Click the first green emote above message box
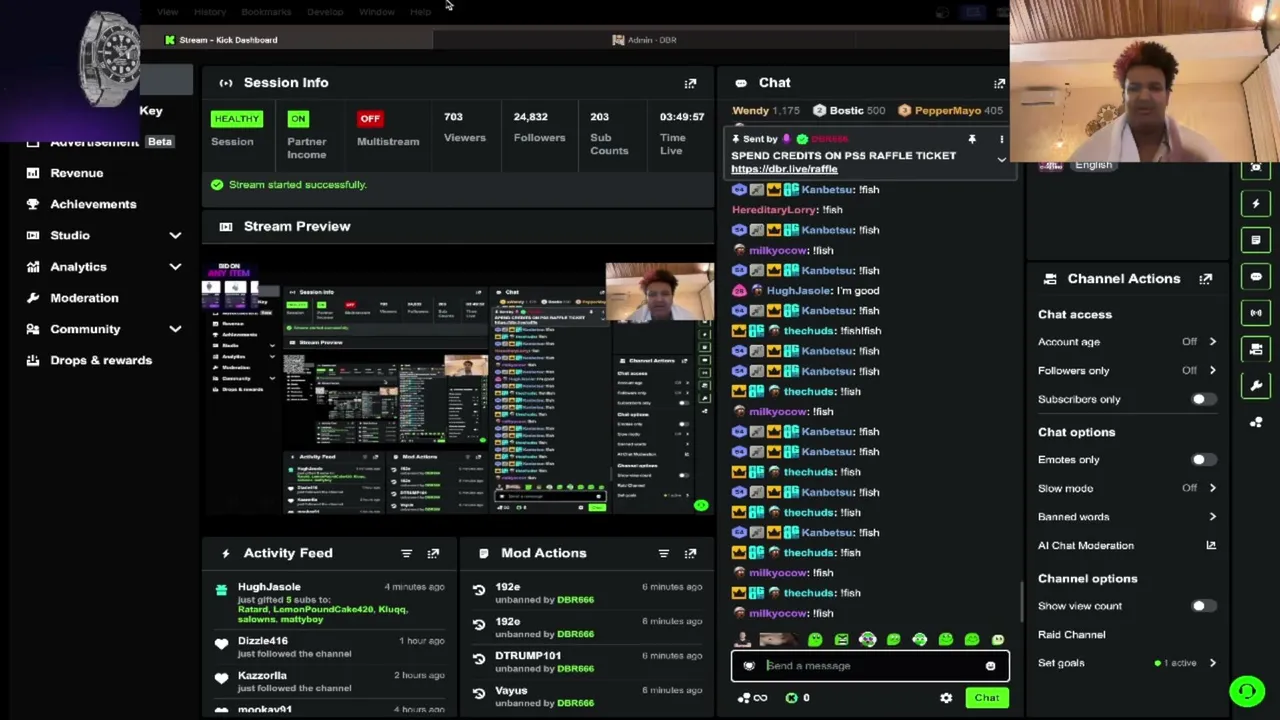The height and width of the screenshot is (720, 1280). coord(815,640)
